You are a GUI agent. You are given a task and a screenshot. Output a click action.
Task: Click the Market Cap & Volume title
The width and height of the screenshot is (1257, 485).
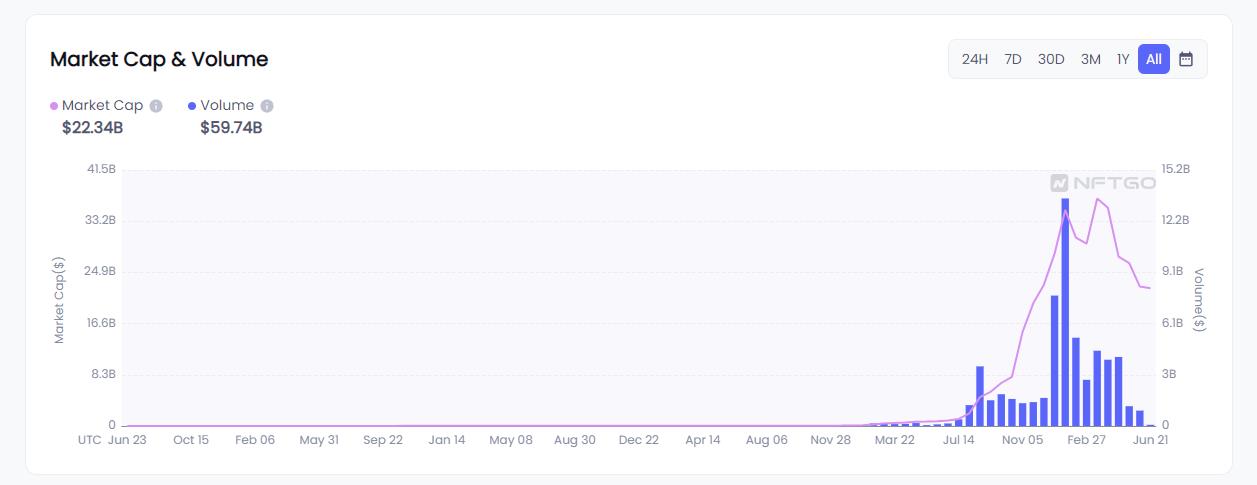159,59
